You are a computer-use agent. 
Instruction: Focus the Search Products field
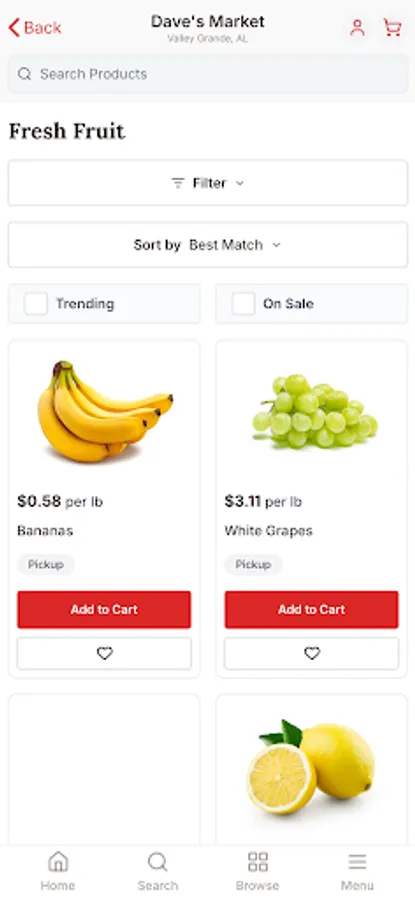tap(208, 74)
